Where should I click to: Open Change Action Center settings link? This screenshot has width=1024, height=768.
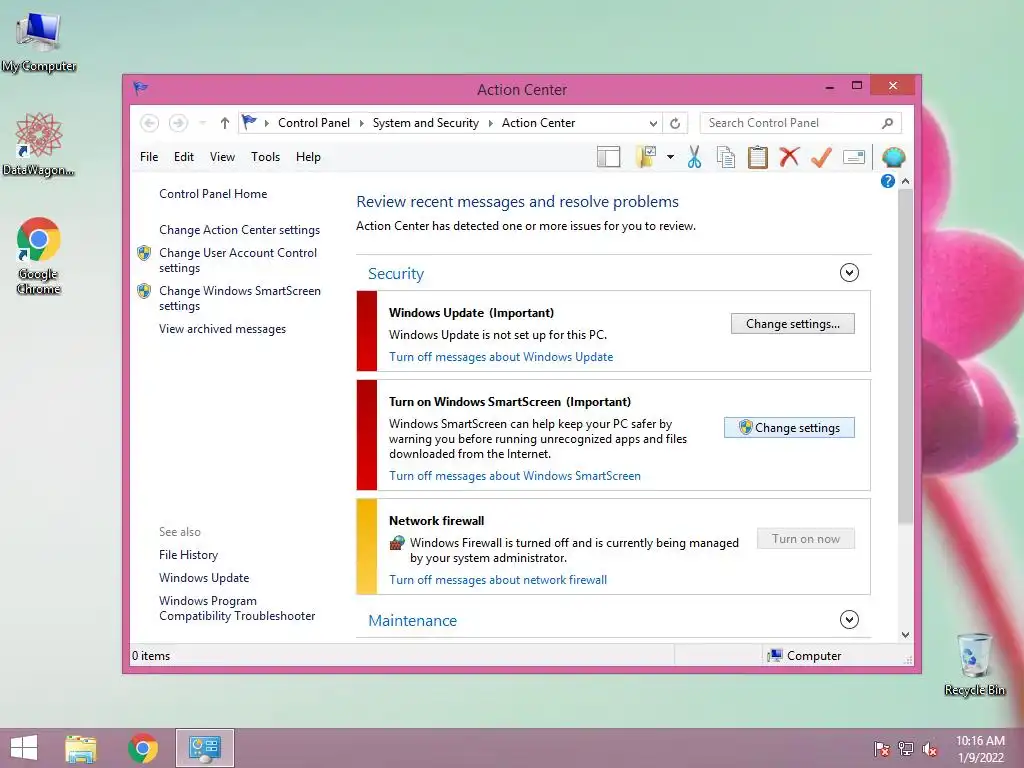click(x=239, y=230)
